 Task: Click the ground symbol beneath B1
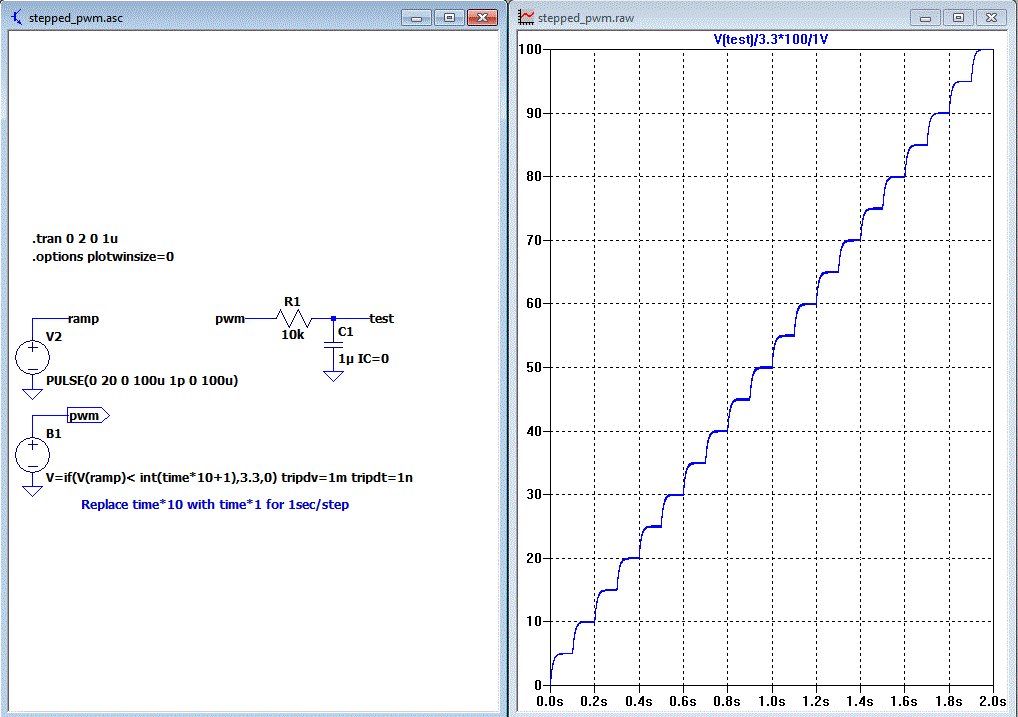pos(32,491)
